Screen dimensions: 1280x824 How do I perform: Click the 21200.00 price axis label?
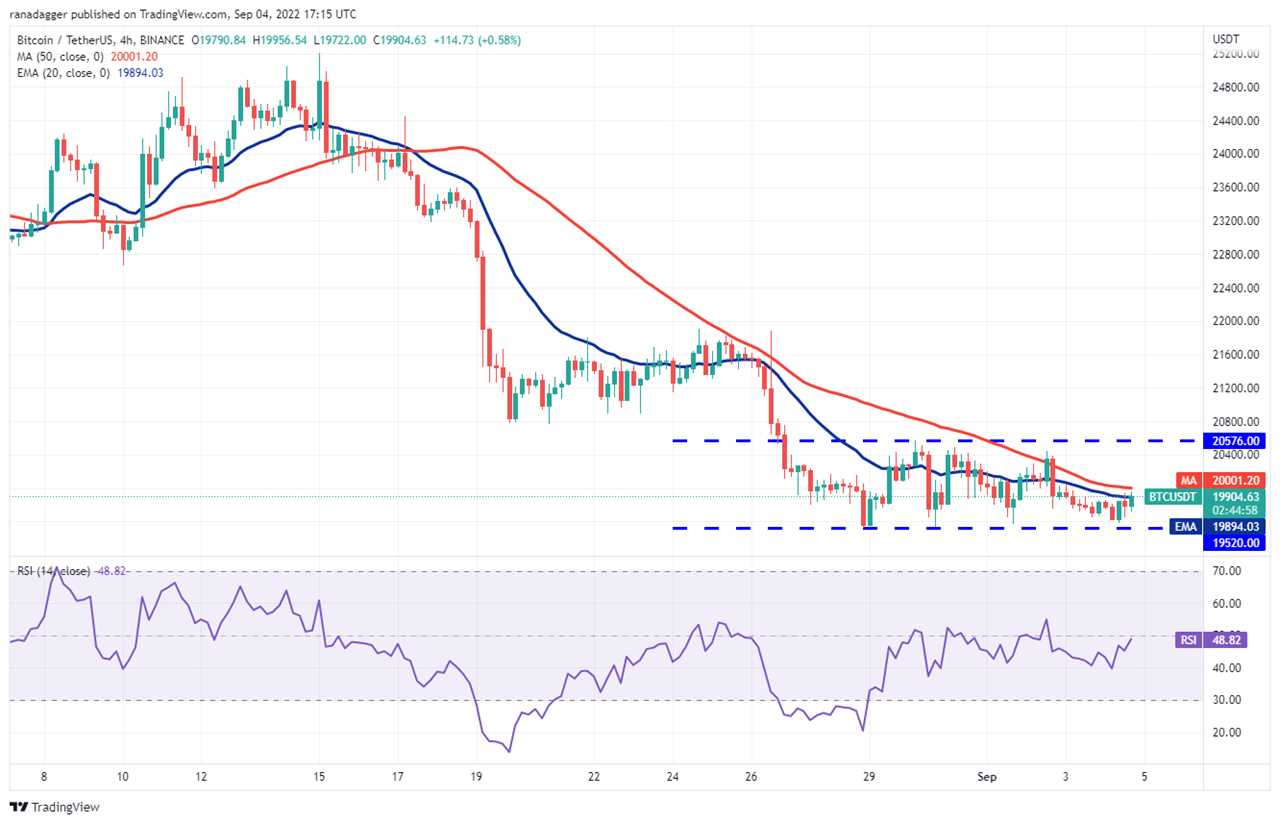pos(1238,388)
